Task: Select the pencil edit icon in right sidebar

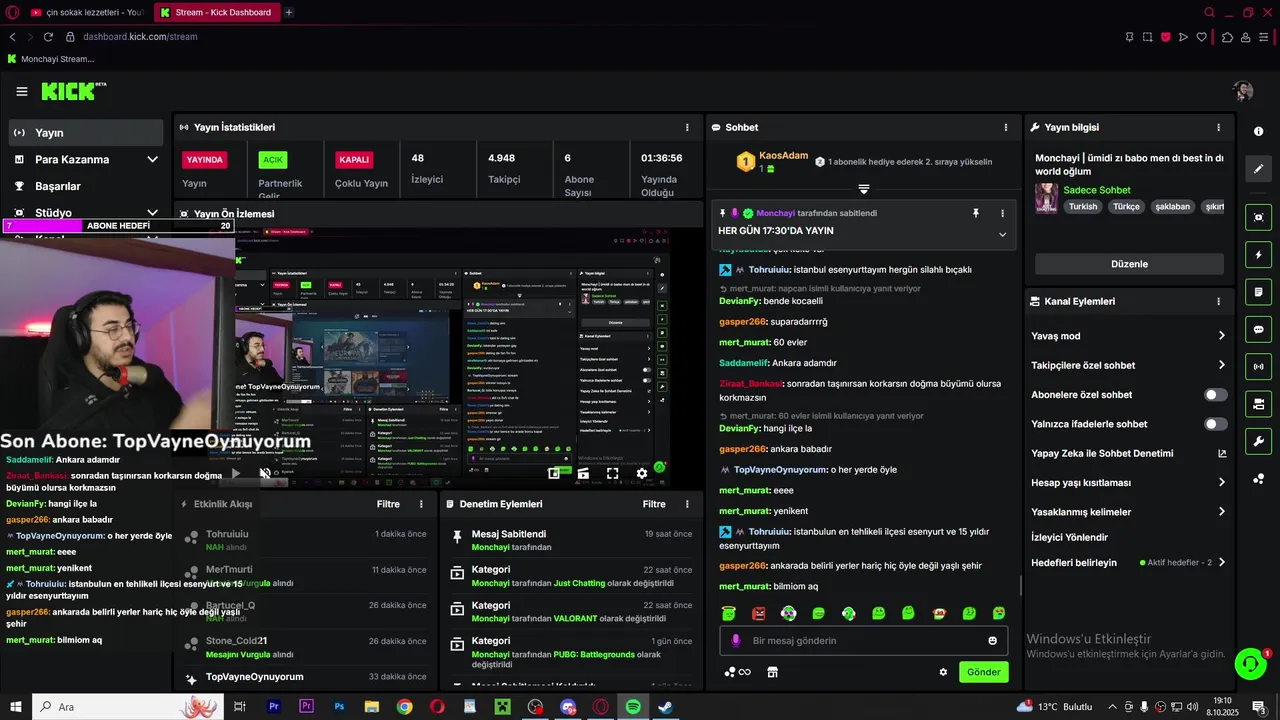Action: coord(1258,169)
